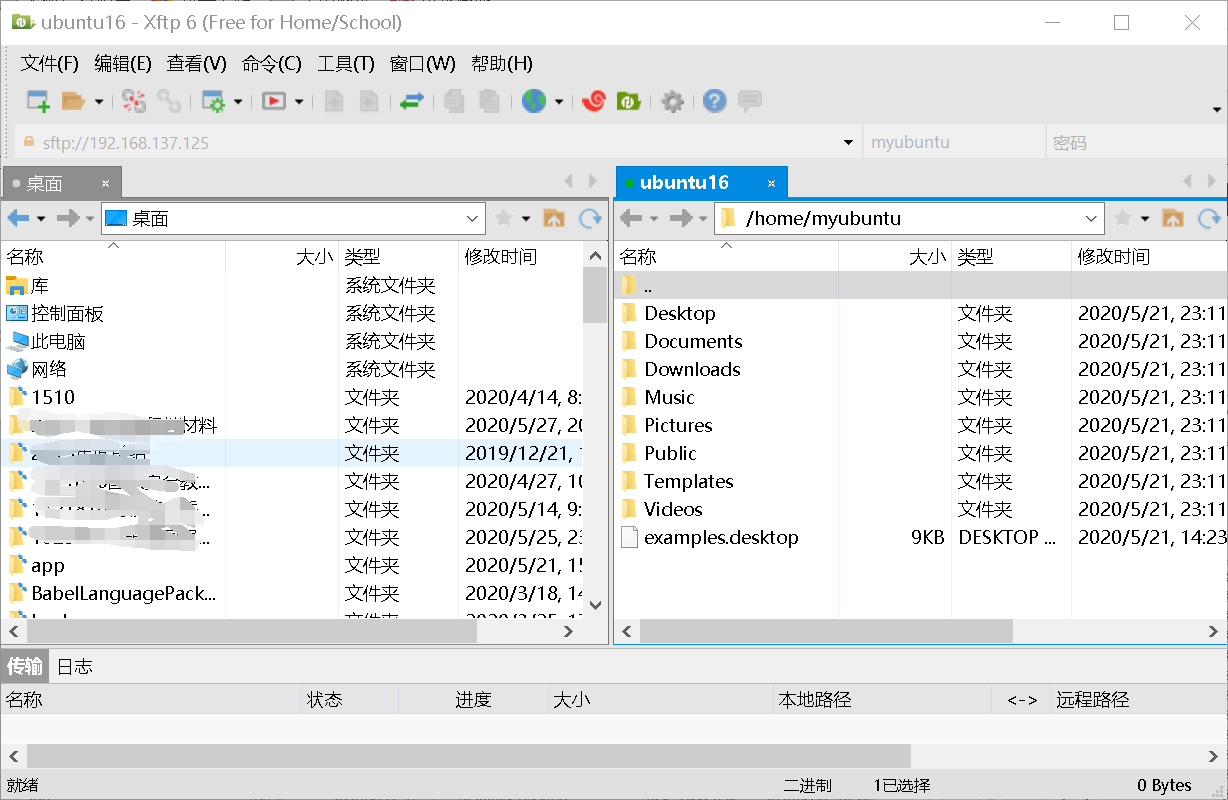Screen dimensions: 1228x800
Task: Open remote path /home/myubuntu dropdown
Action: tap(1092, 218)
